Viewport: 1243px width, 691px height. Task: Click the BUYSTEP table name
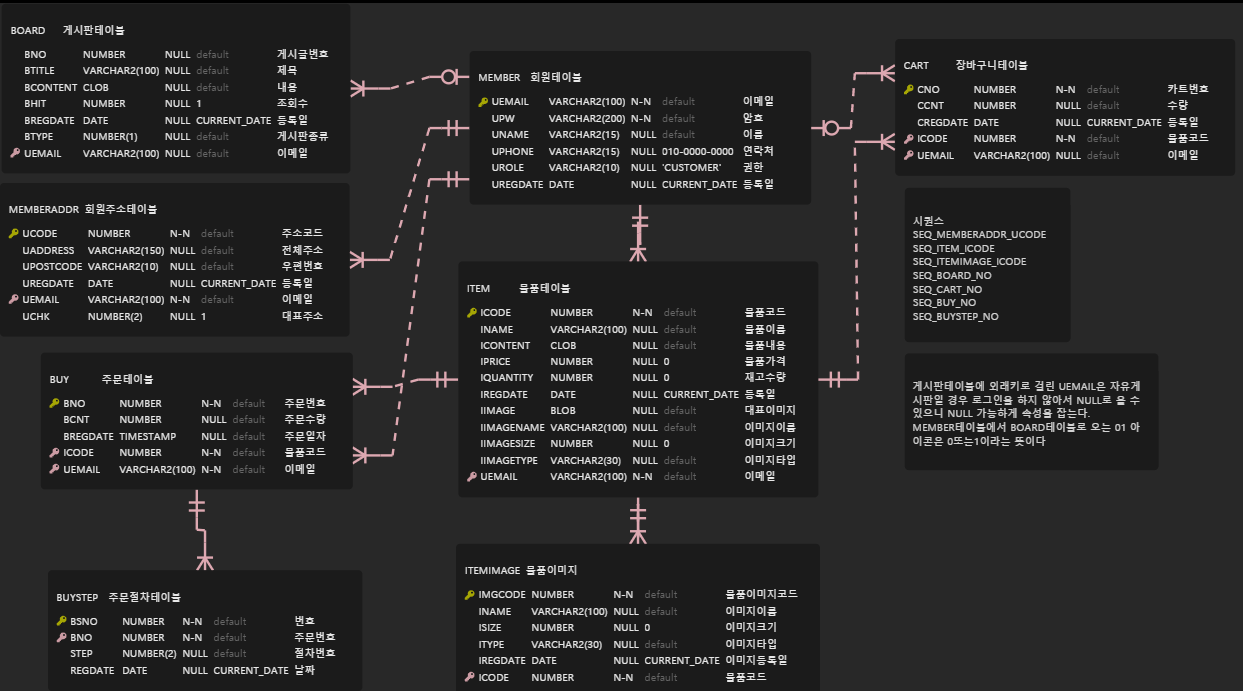[x=77, y=597]
